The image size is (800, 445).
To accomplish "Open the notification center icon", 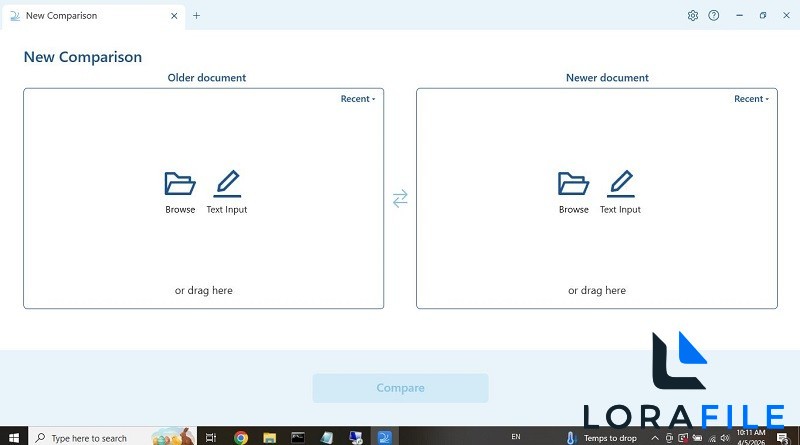I will tap(782, 438).
